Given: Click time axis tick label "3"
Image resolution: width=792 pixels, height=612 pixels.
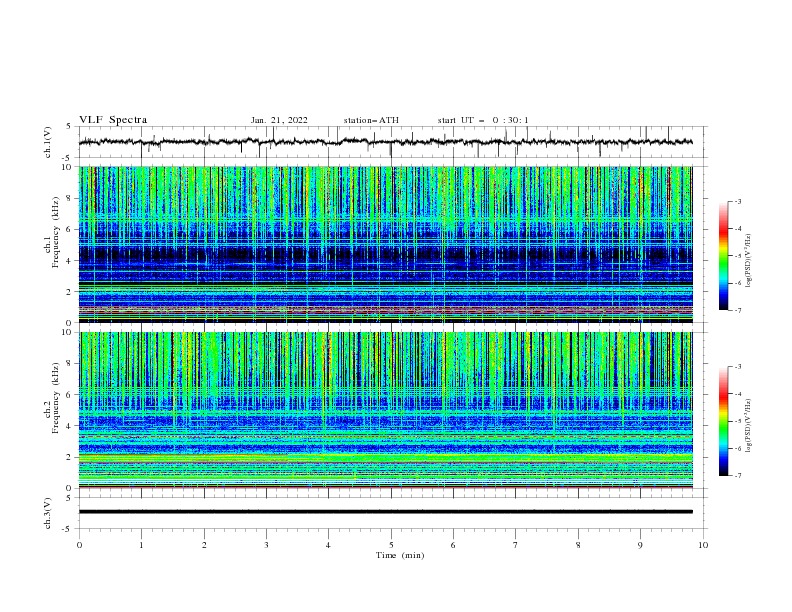Looking at the screenshot, I should point(266,545).
